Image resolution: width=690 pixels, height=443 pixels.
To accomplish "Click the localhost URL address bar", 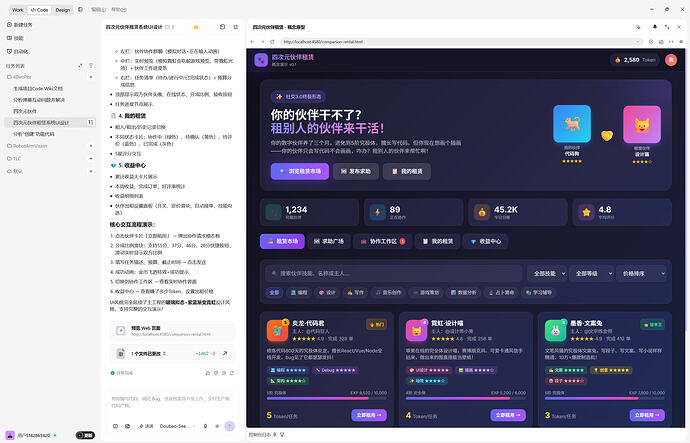I will pyautogui.click(x=461, y=42).
